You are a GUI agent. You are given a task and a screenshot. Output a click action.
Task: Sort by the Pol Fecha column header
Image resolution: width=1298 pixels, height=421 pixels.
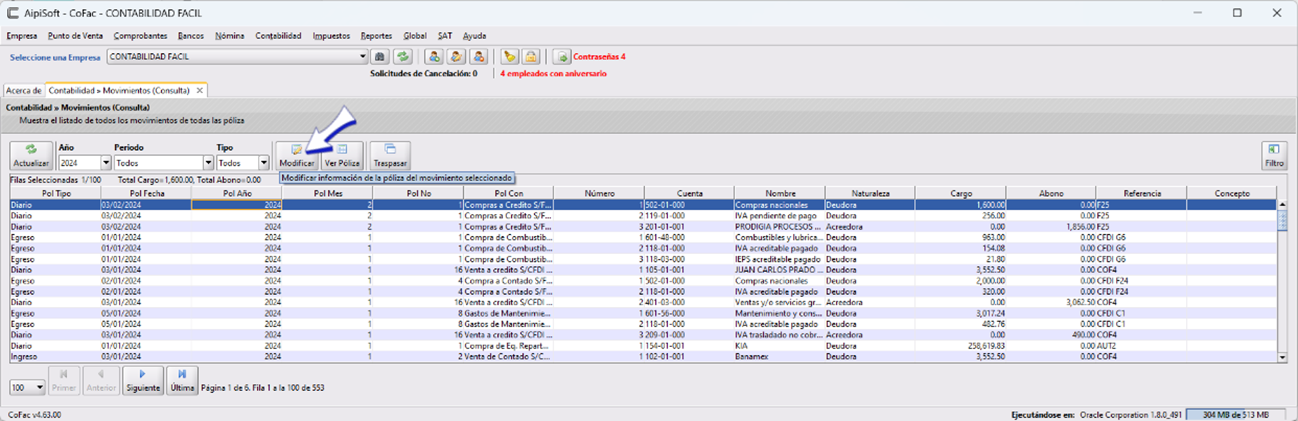click(146, 193)
